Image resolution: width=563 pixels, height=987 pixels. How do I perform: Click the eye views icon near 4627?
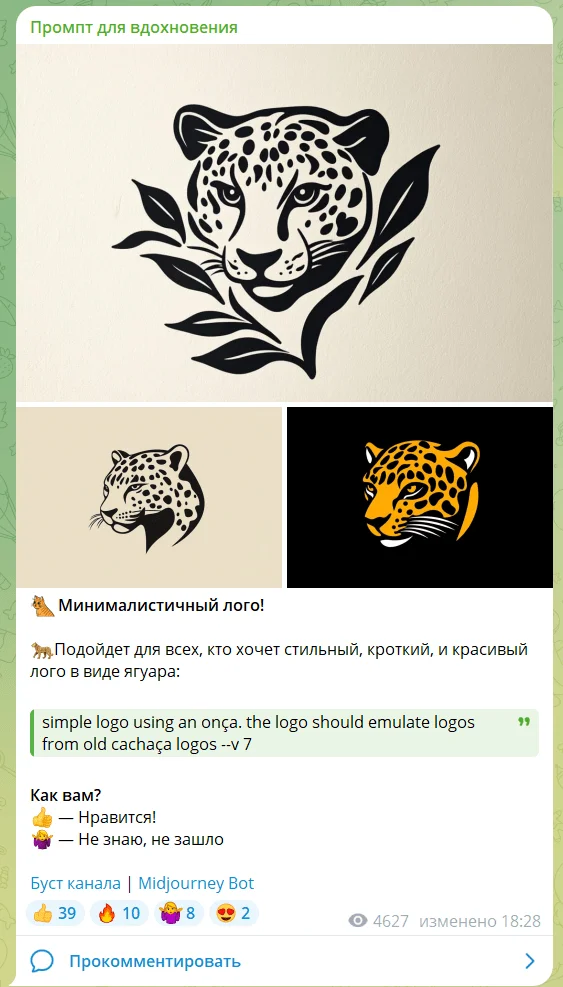pyautogui.click(x=358, y=921)
